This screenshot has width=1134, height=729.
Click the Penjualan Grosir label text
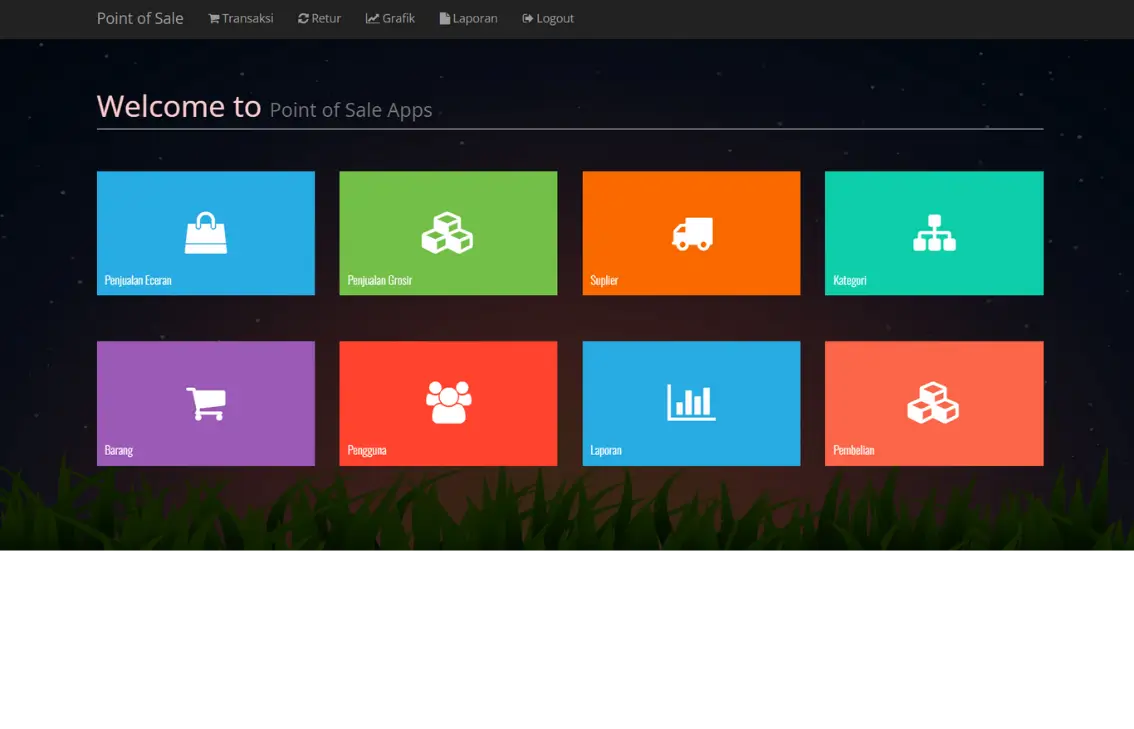click(380, 280)
